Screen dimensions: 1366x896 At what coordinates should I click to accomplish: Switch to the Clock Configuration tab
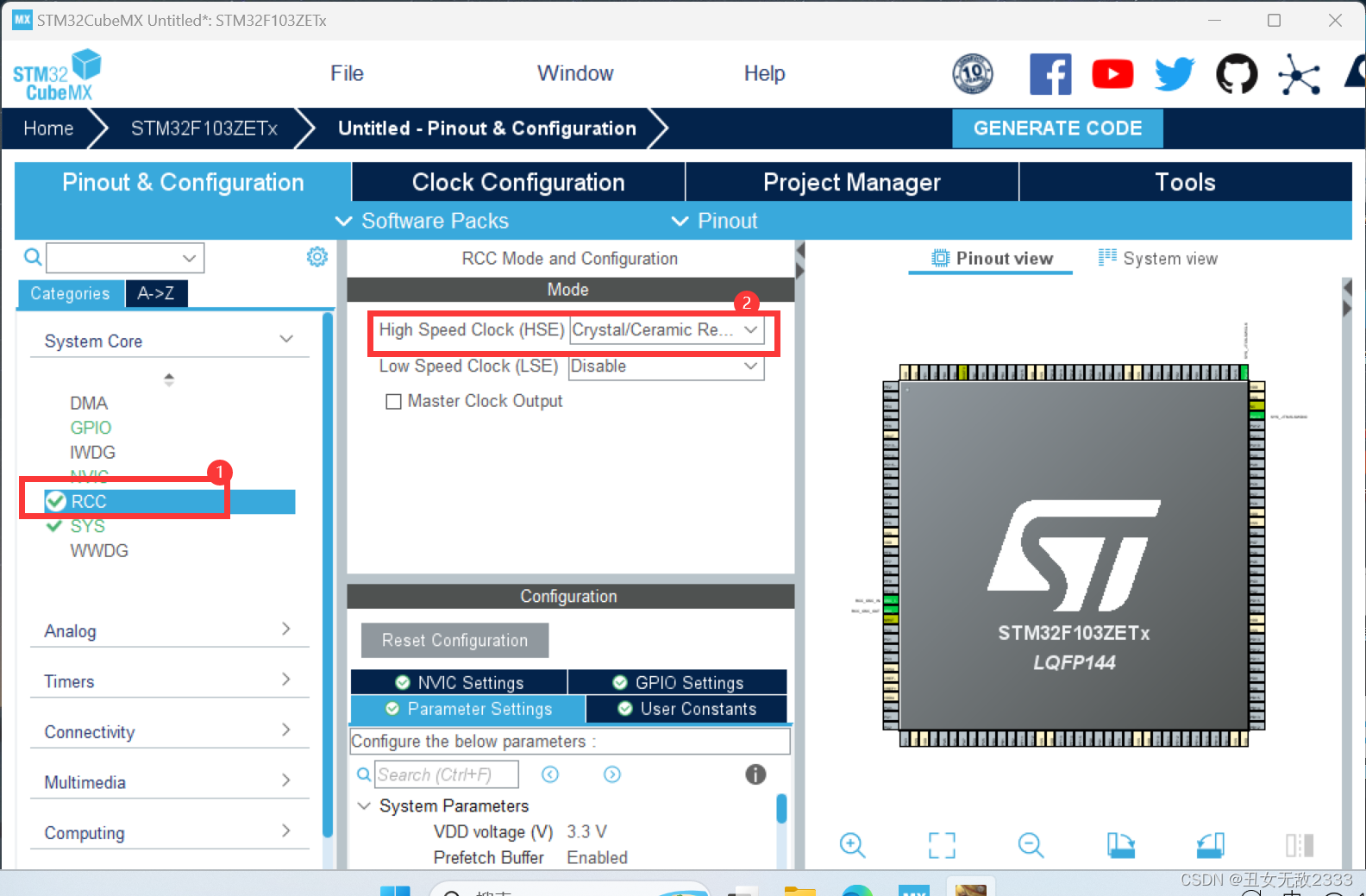pyautogui.click(x=518, y=182)
